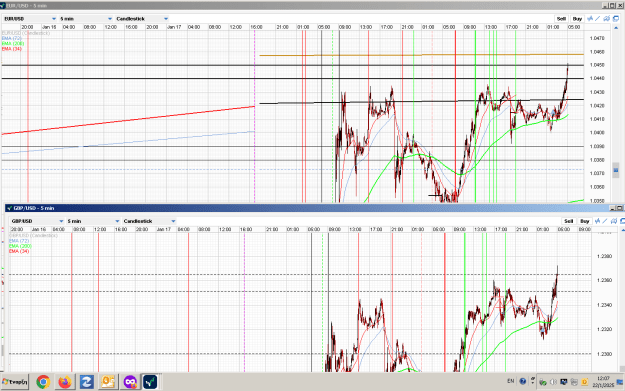Select the line drawing tool in EUR/USD chart
The image size is (625, 391).
tap(597, 19)
